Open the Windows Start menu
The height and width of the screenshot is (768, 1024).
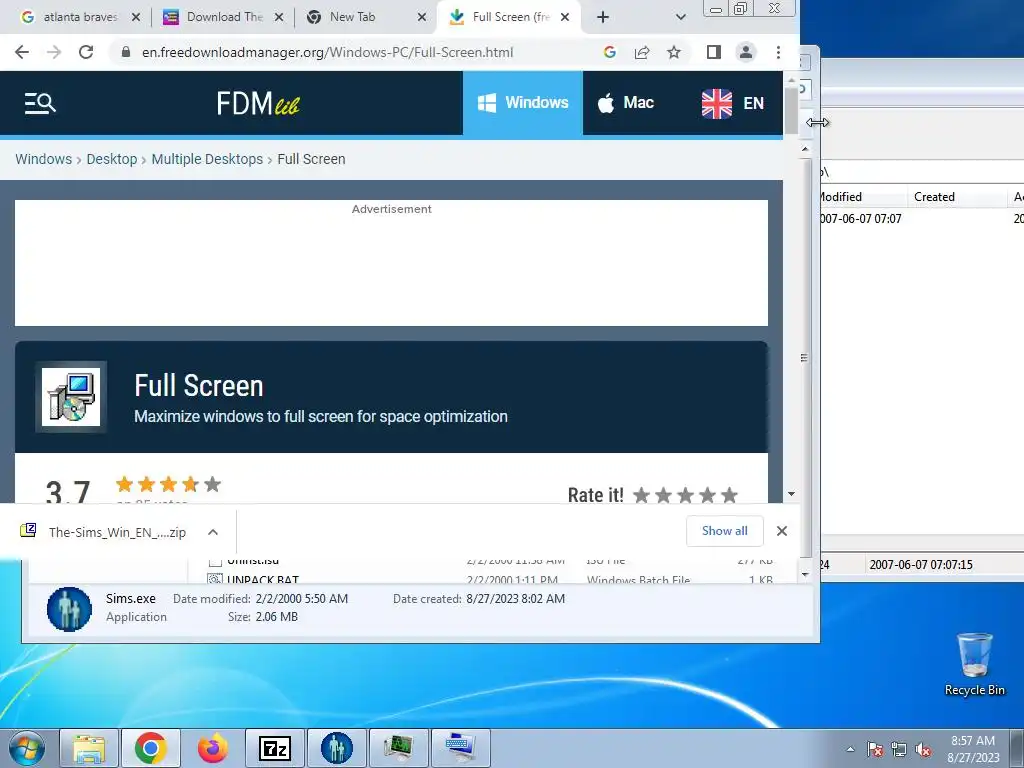(26, 748)
